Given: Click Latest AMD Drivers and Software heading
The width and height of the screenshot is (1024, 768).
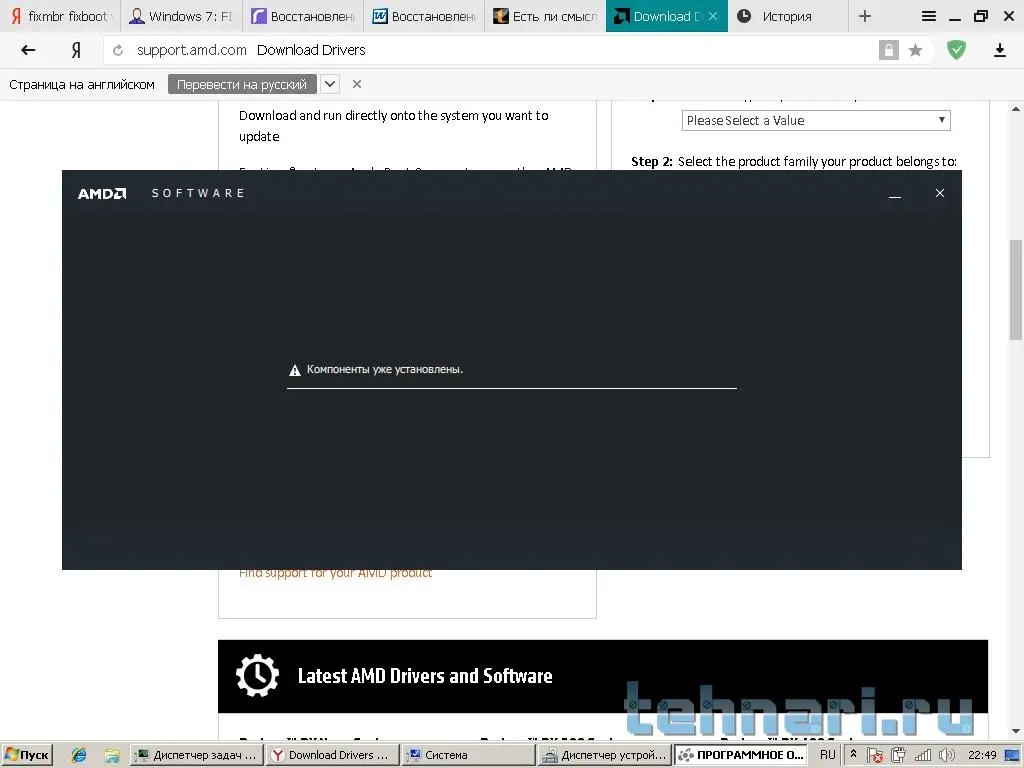Looking at the screenshot, I should (425, 676).
